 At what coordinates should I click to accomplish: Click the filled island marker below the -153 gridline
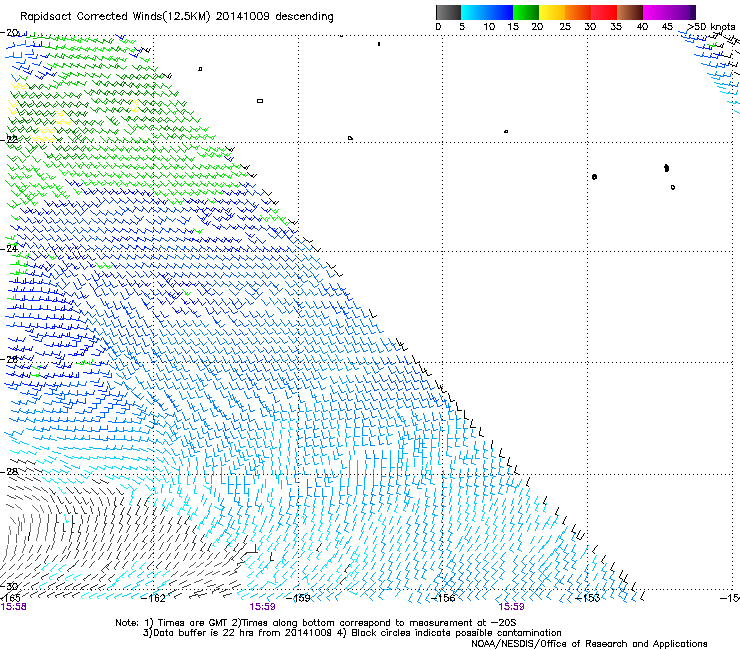594,177
